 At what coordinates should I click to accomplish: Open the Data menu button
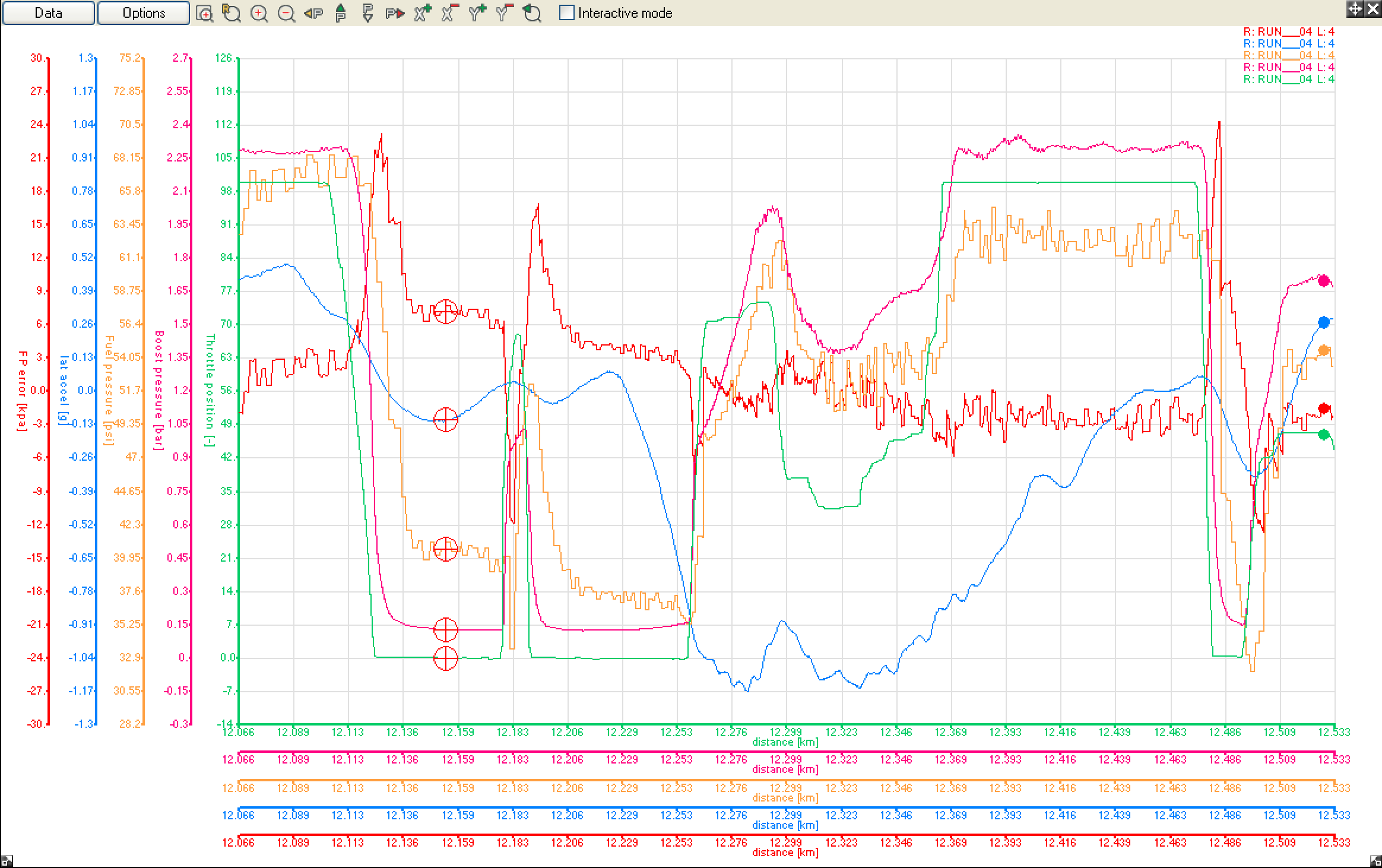click(x=48, y=13)
